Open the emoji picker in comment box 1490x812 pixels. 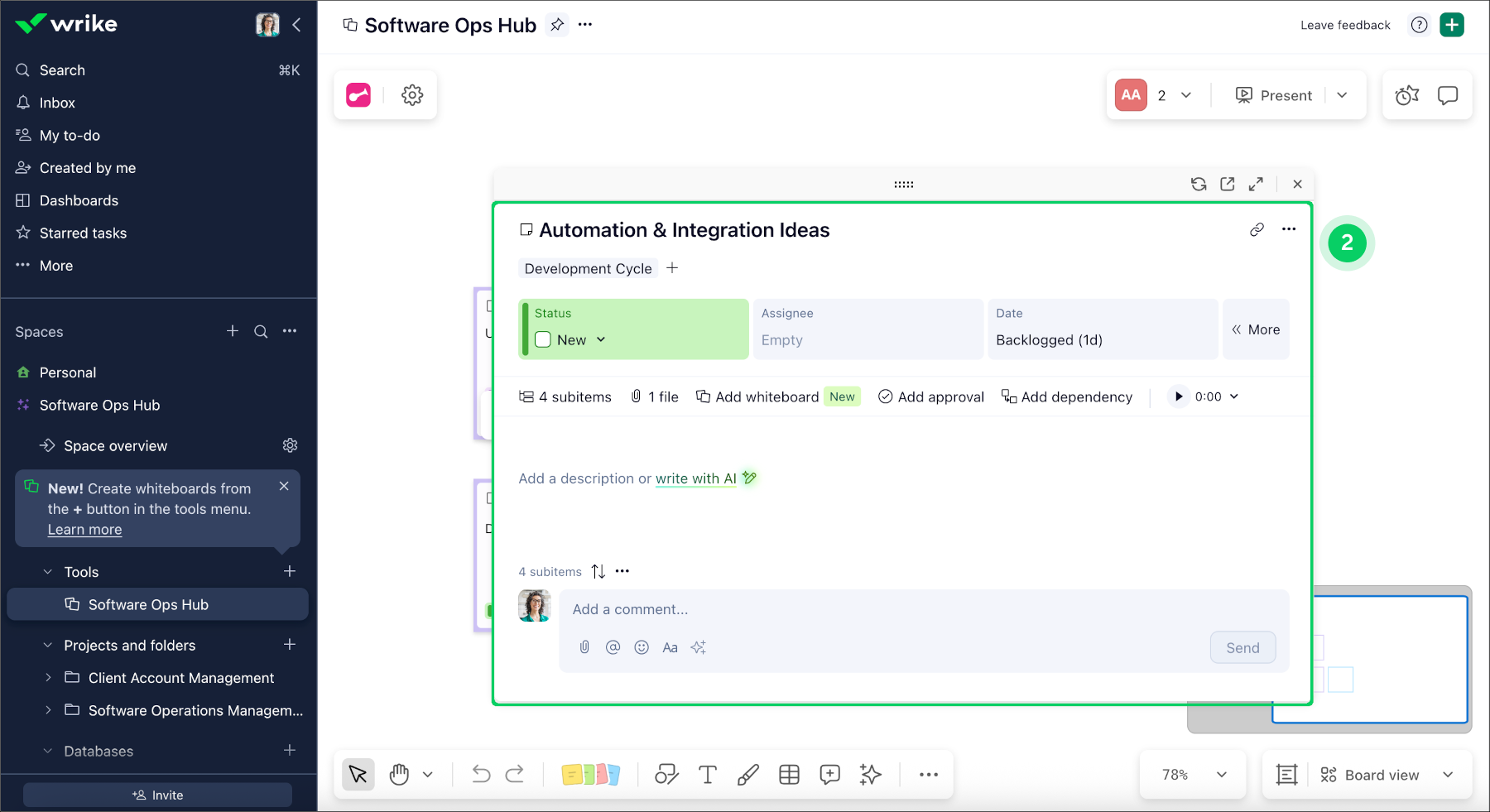pos(642,647)
